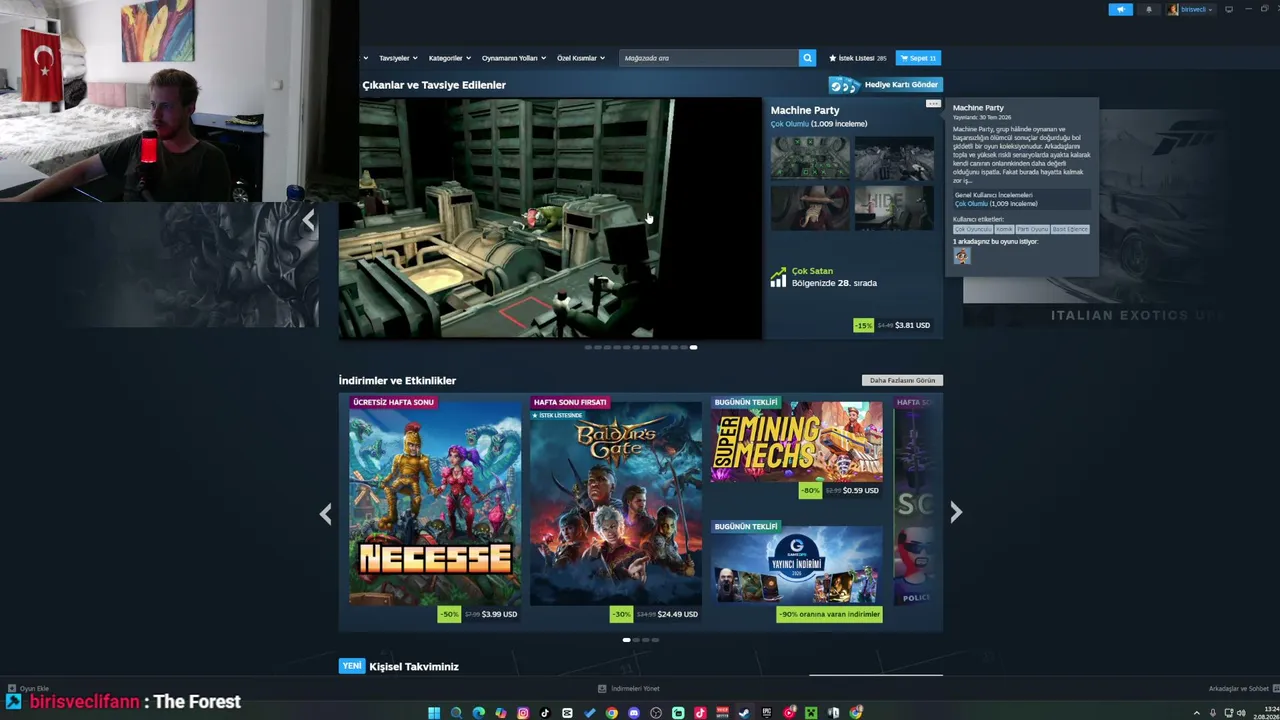Select the last featured carousel dot

pyautogui.click(x=693, y=347)
